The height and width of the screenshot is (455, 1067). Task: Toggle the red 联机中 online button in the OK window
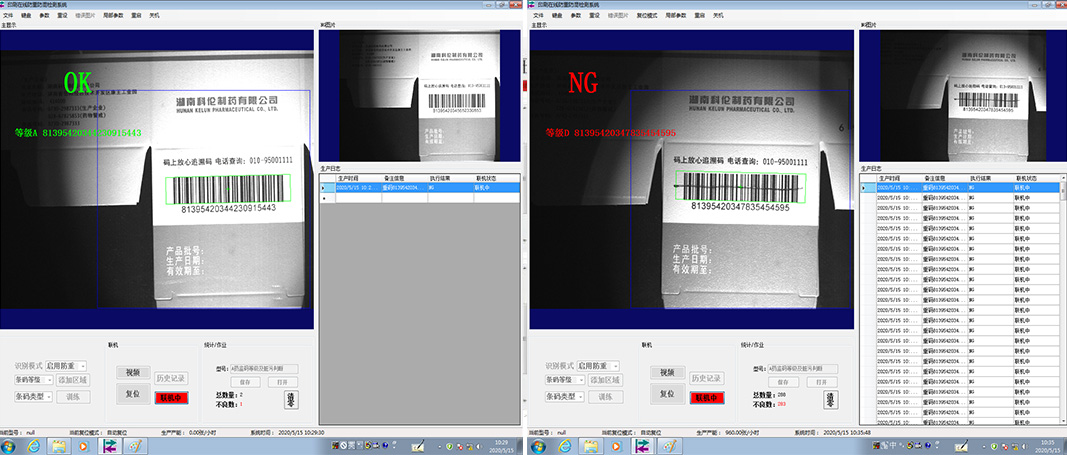(x=171, y=397)
